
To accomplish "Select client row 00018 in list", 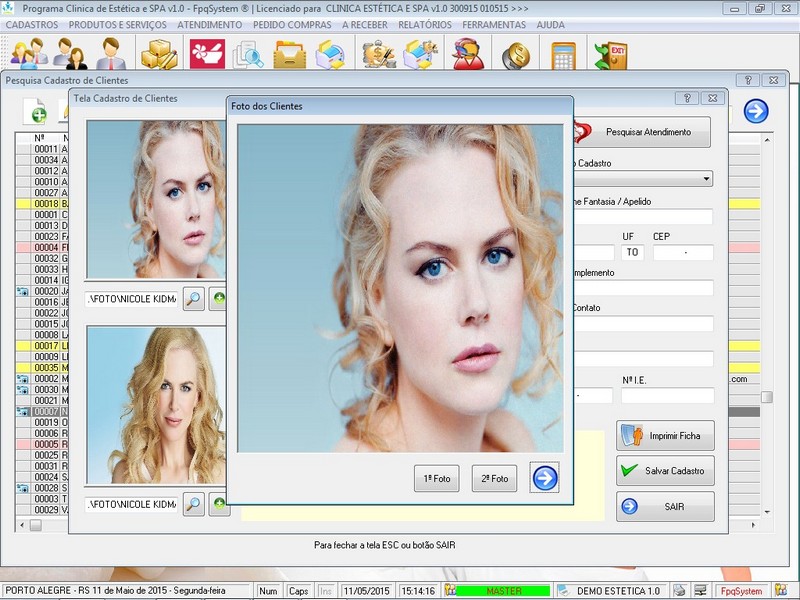I will pos(42,204).
